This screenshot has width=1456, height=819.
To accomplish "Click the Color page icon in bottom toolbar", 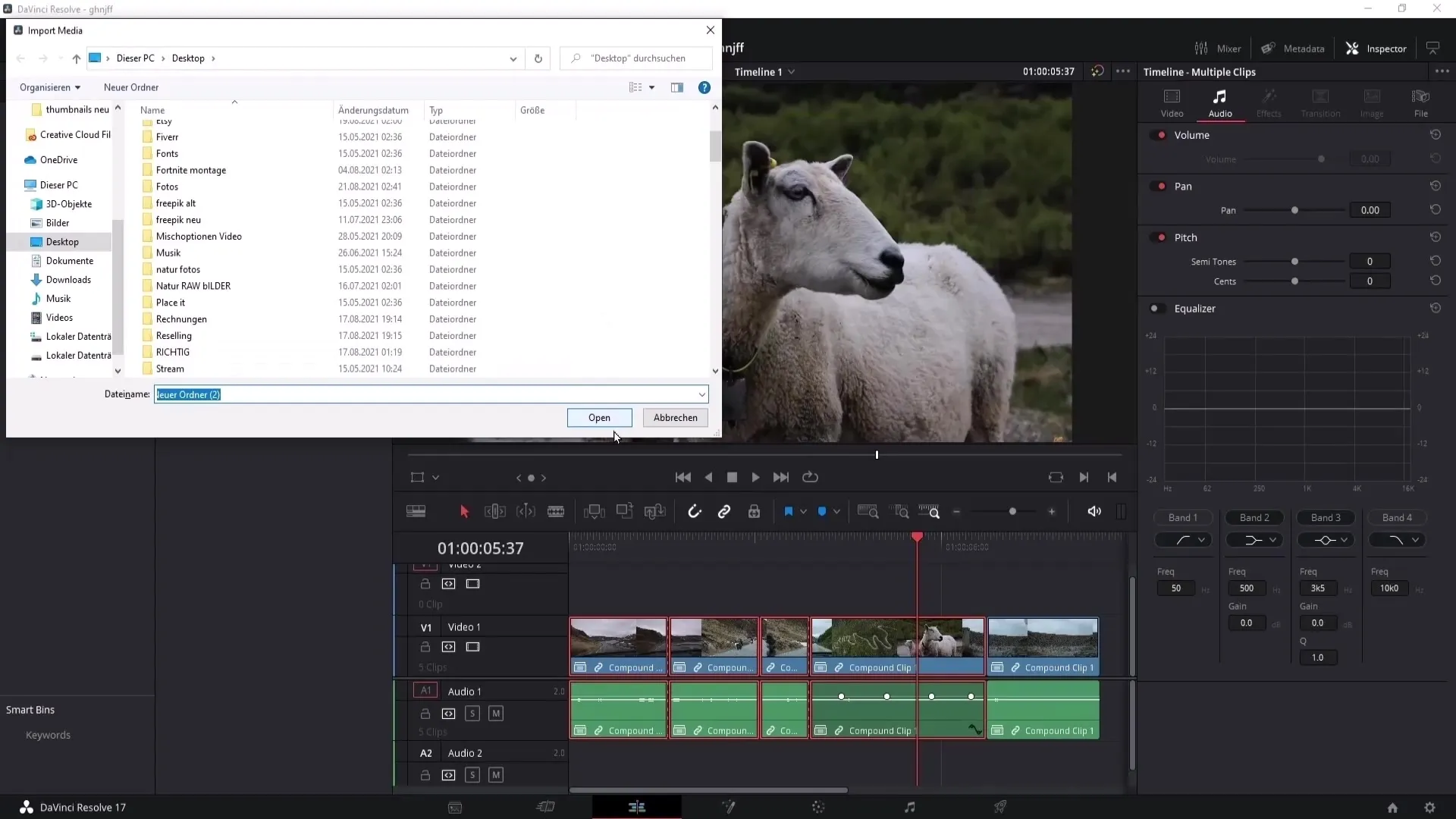I will (818, 807).
